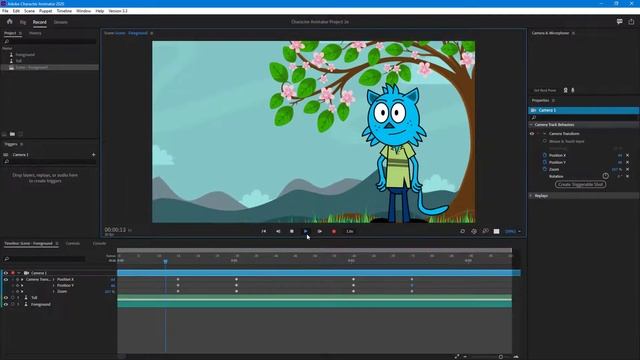Click the linked-cameras icon in Scene toolbar
The height and width of the screenshot is (360, 640).
tap(485, 231)
